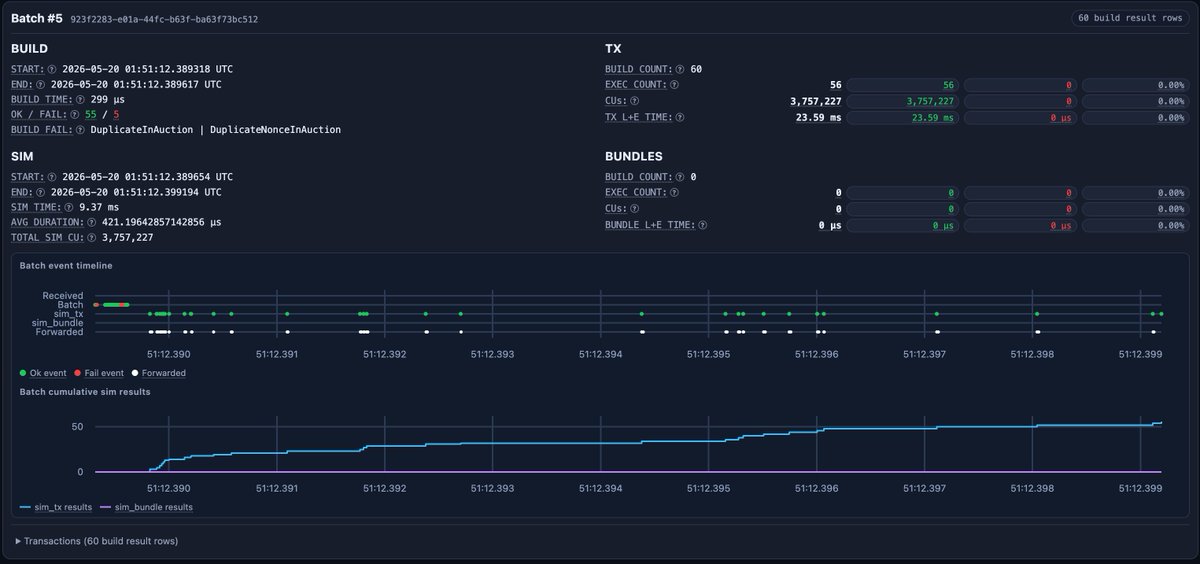The height and width of the screenshot is (564, 1200).
Task: Toggle sim_bundle results series in legend
Action: 147,507
